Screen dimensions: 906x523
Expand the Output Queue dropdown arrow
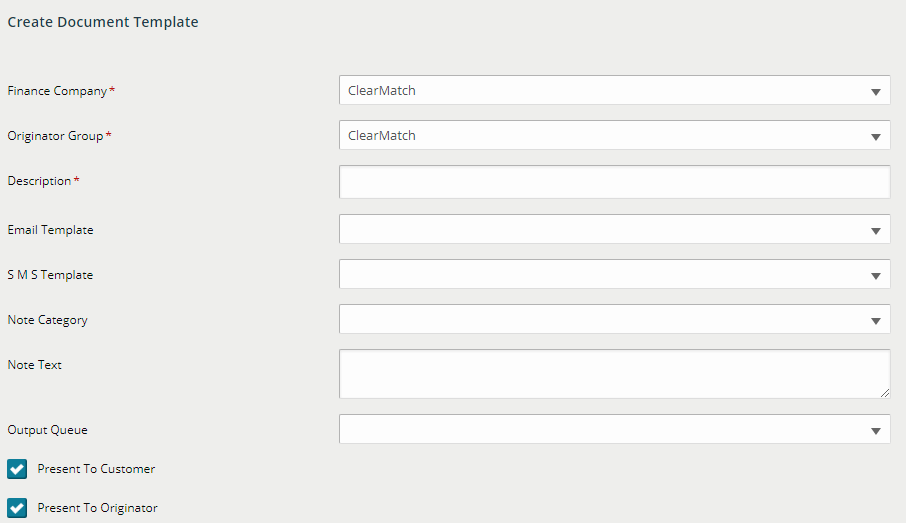pyautogui.click(x=875, y=431)
